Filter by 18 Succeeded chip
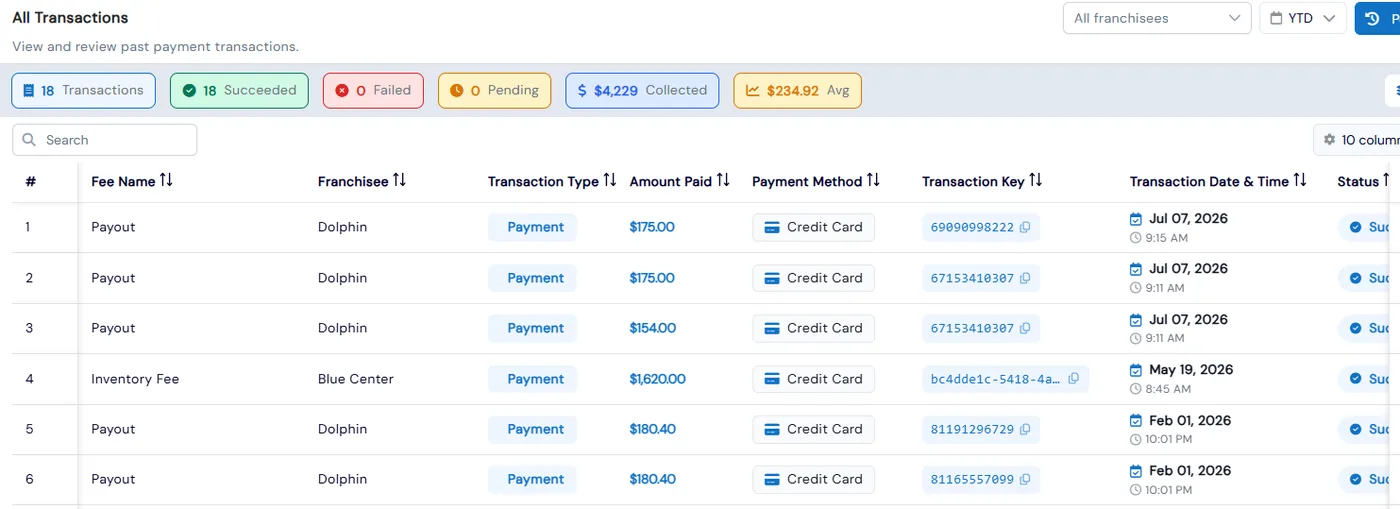 [239, 90]
